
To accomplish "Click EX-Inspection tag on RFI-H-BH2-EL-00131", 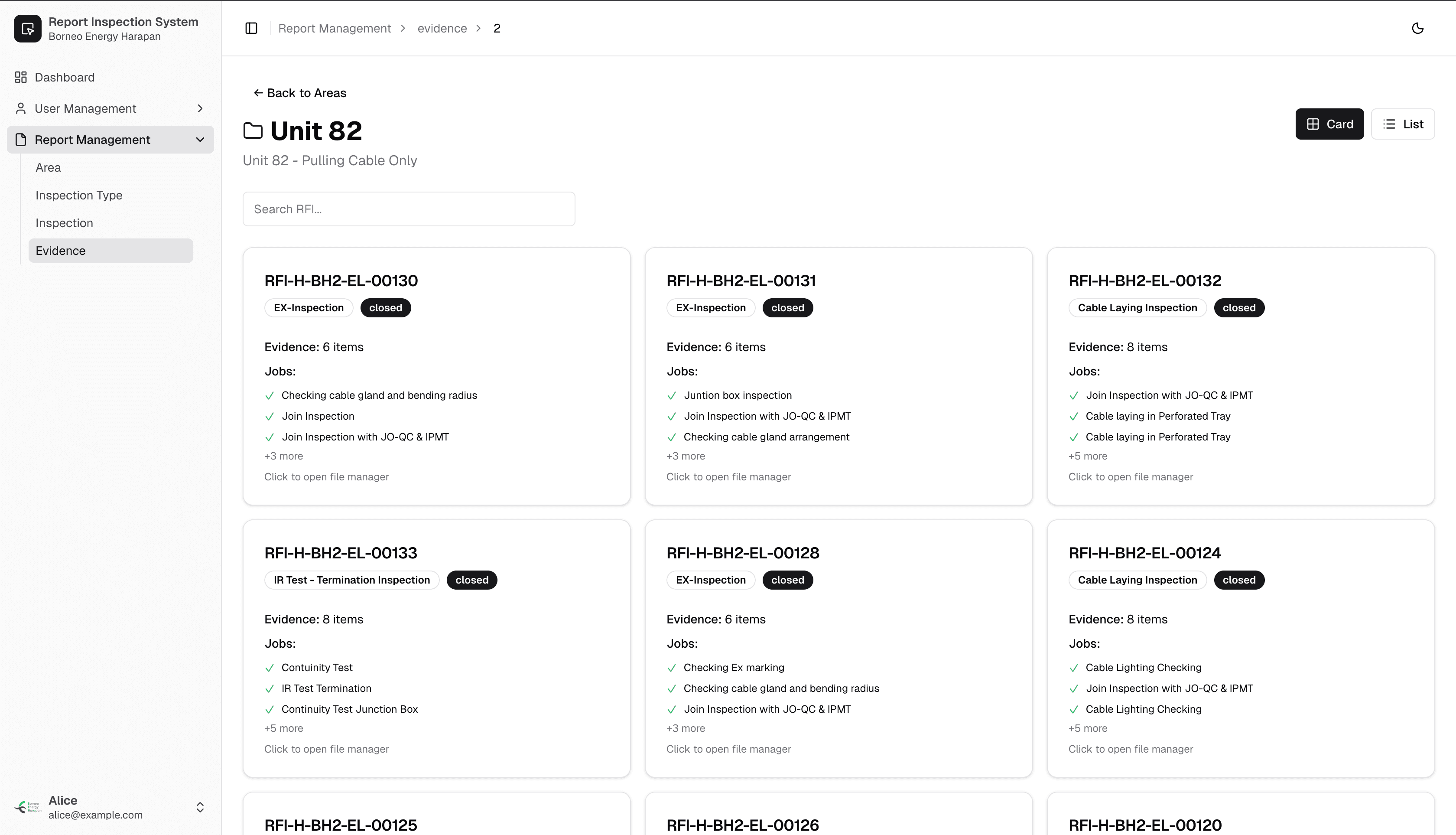I will [x=711, y=308].
